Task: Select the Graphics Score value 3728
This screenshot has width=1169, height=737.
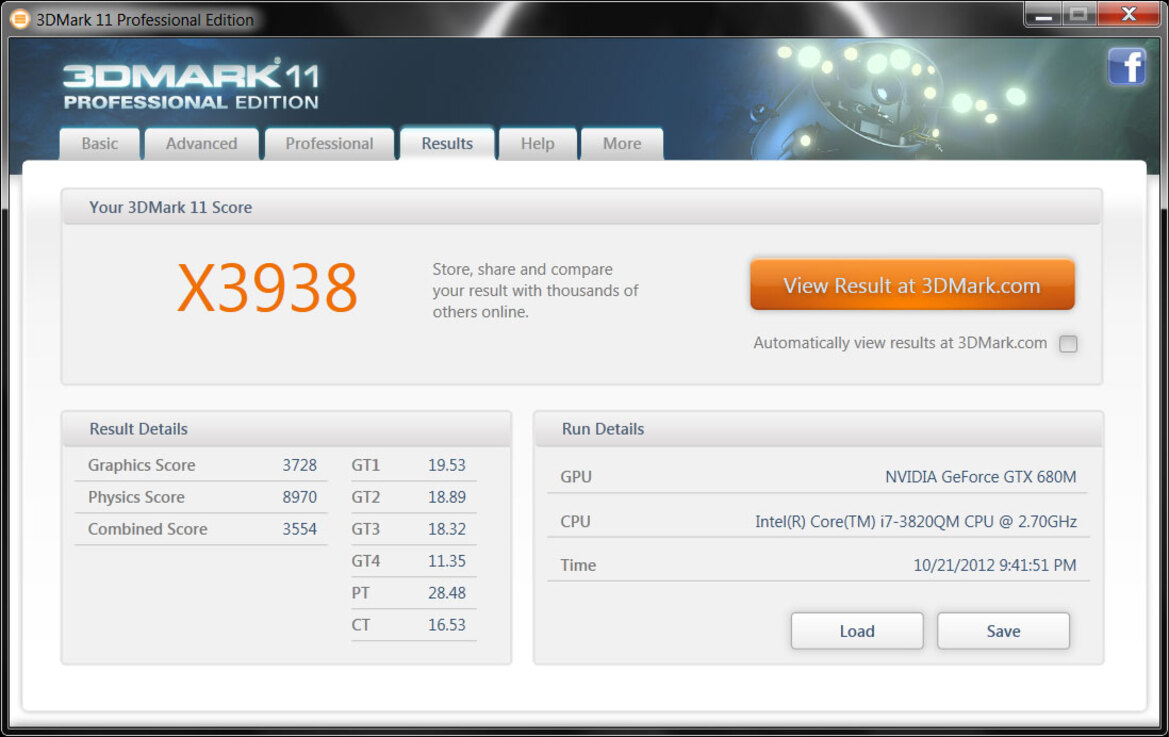Action: click(300, 465)
